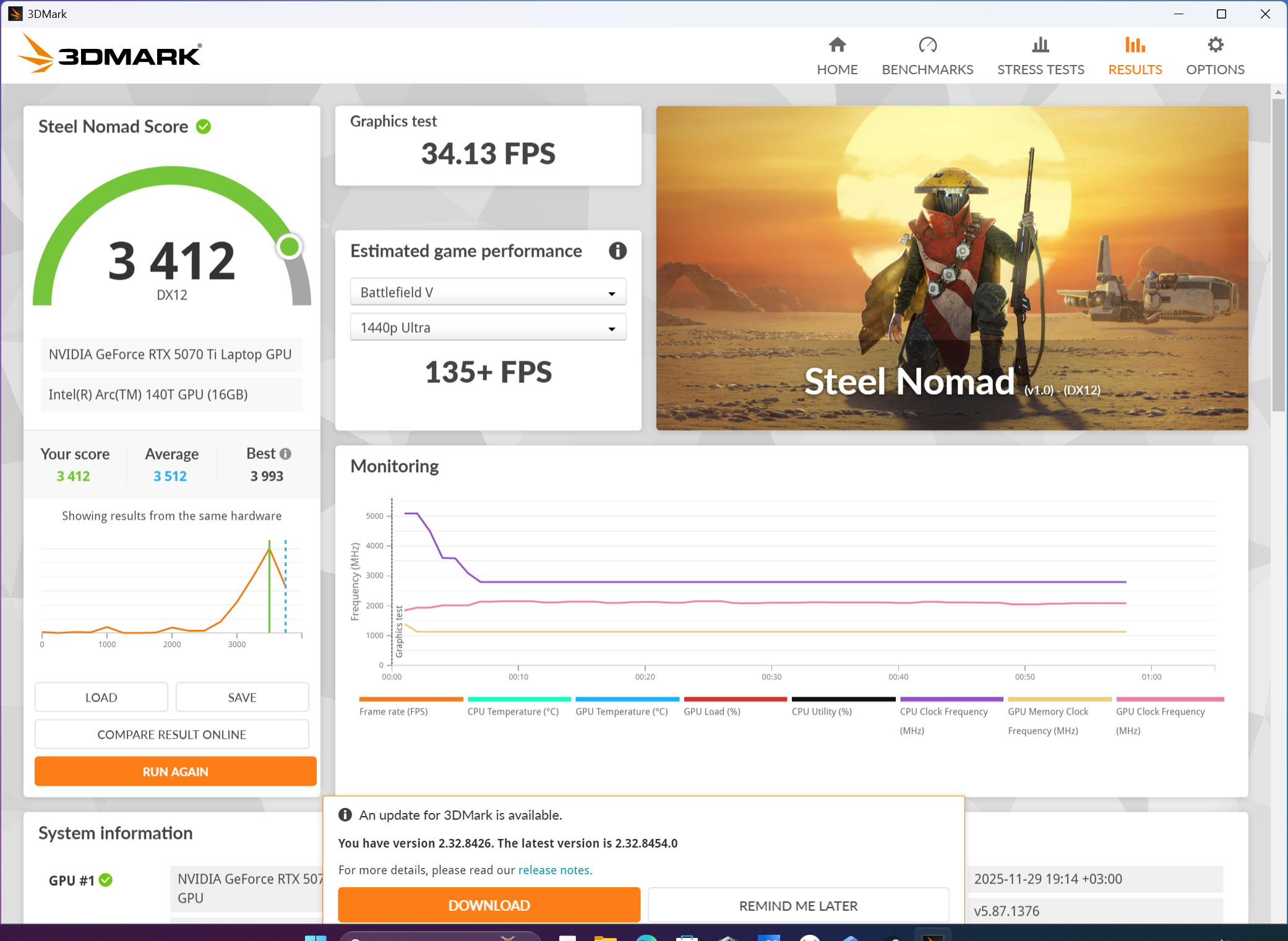Toggle CPU Clock Frequency legend series
Screen dimensions: 1288x941
(x=943, y=711)
